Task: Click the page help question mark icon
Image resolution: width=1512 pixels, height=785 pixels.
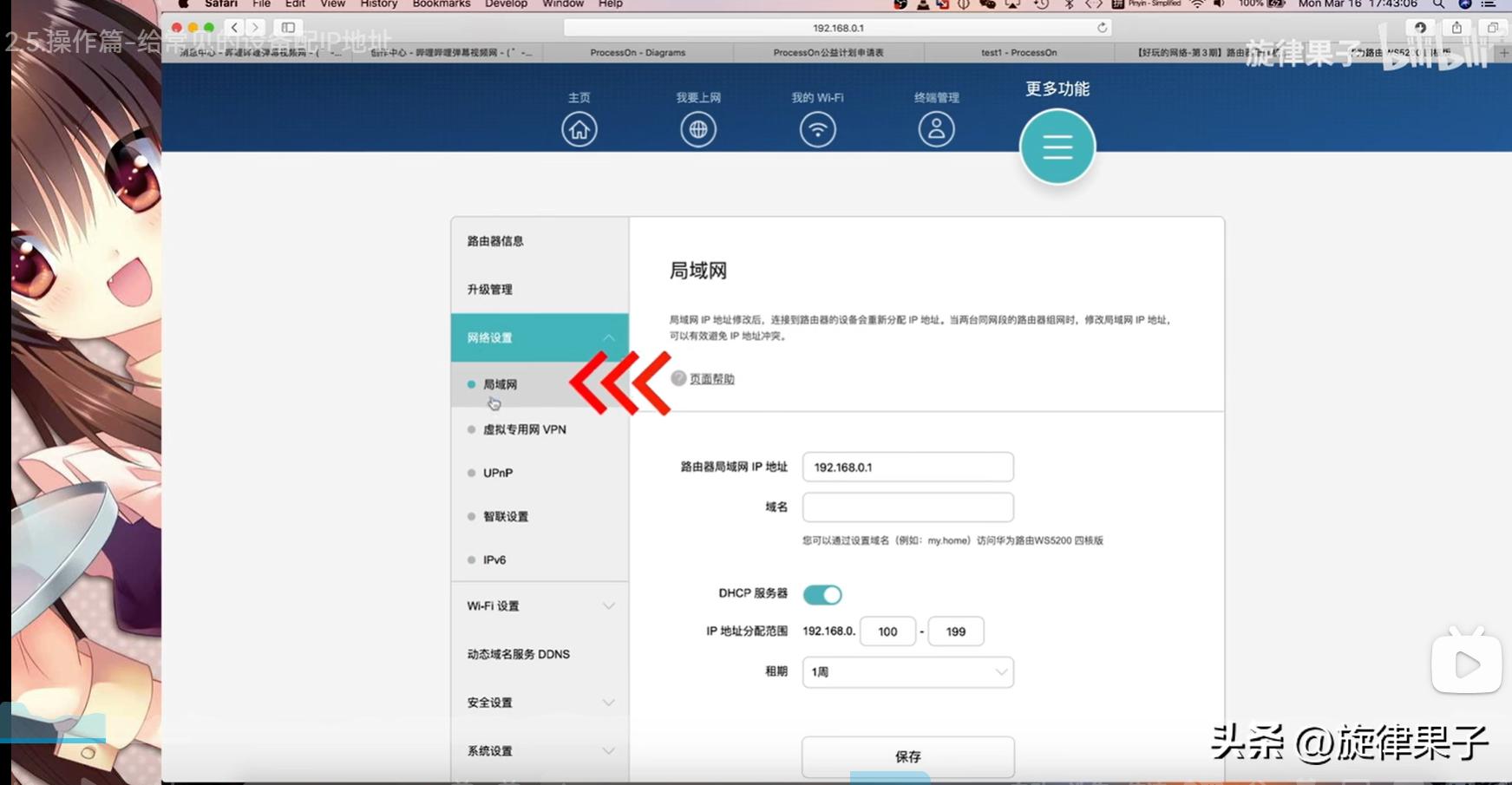Action: tap(678, 379)
